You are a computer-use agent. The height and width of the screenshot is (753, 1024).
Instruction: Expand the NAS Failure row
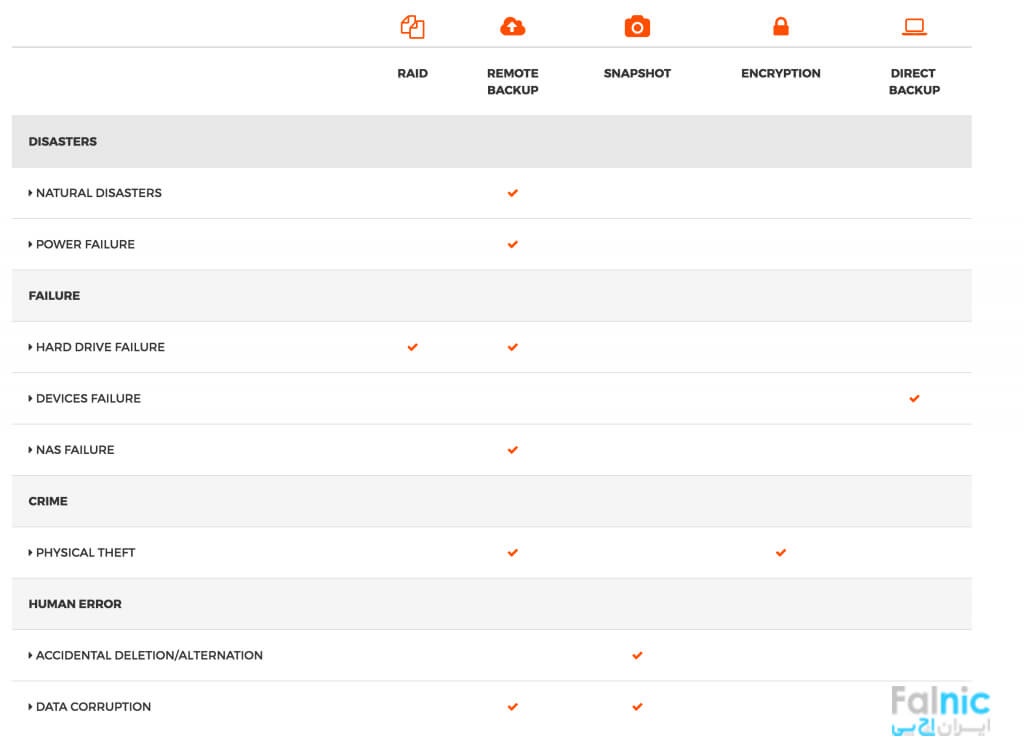click(x=31, y=450)
